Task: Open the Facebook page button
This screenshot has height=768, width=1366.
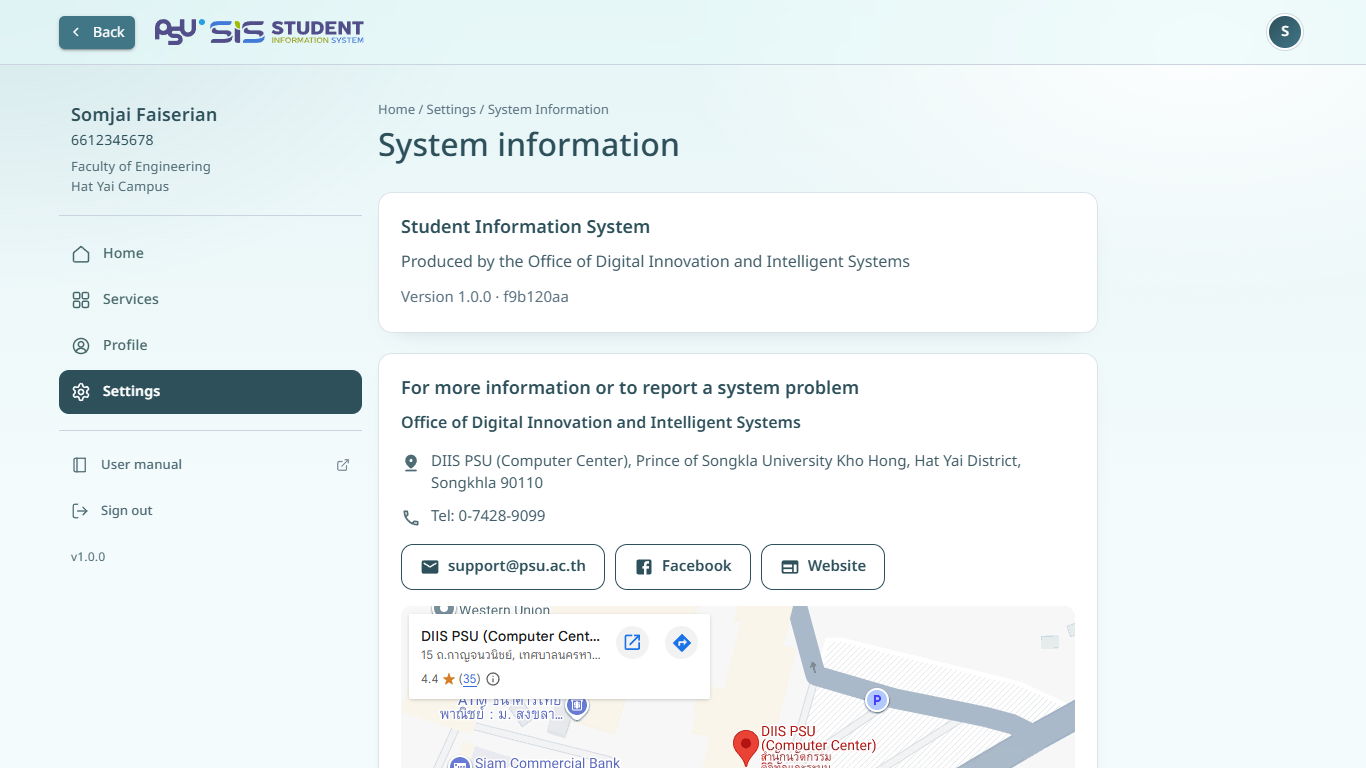Action: tap(683, 567)
